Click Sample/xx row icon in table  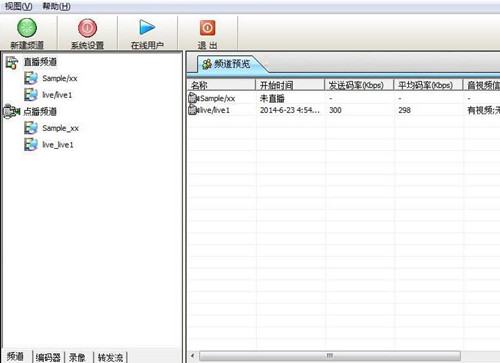194,98
